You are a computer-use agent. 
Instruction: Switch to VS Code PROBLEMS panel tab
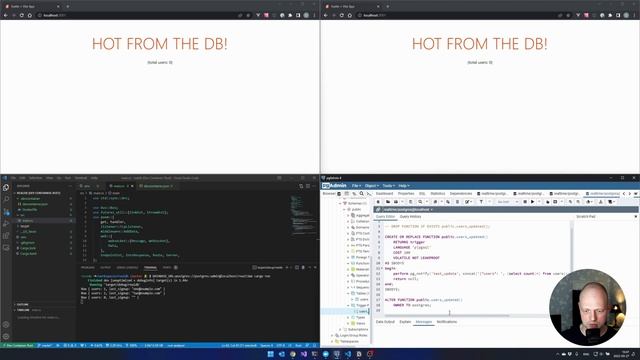click(87, 267)
